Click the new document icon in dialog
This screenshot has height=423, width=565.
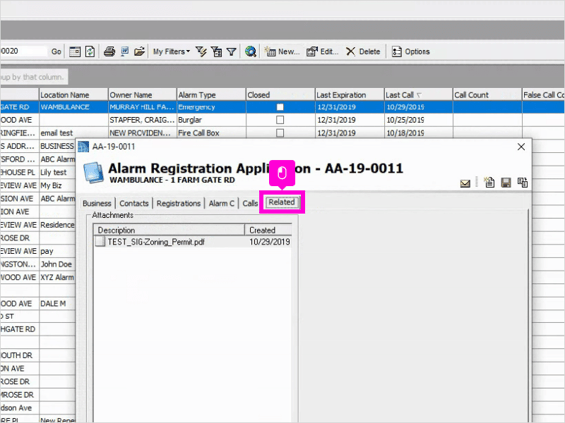click(489, 182)
